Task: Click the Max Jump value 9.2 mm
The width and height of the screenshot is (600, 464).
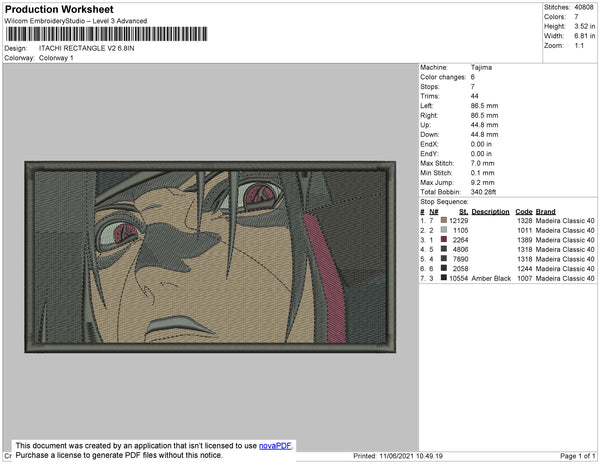Action: pyautogui.click(x=483, y=182)
